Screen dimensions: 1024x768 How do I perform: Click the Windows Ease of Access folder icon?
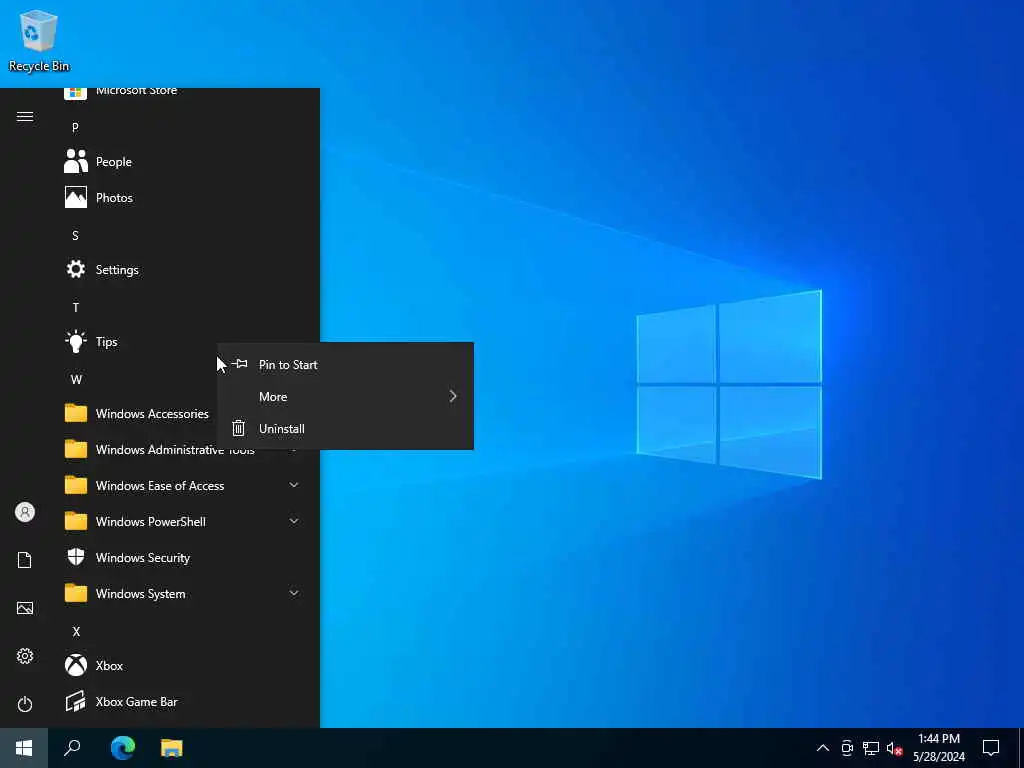76,485
